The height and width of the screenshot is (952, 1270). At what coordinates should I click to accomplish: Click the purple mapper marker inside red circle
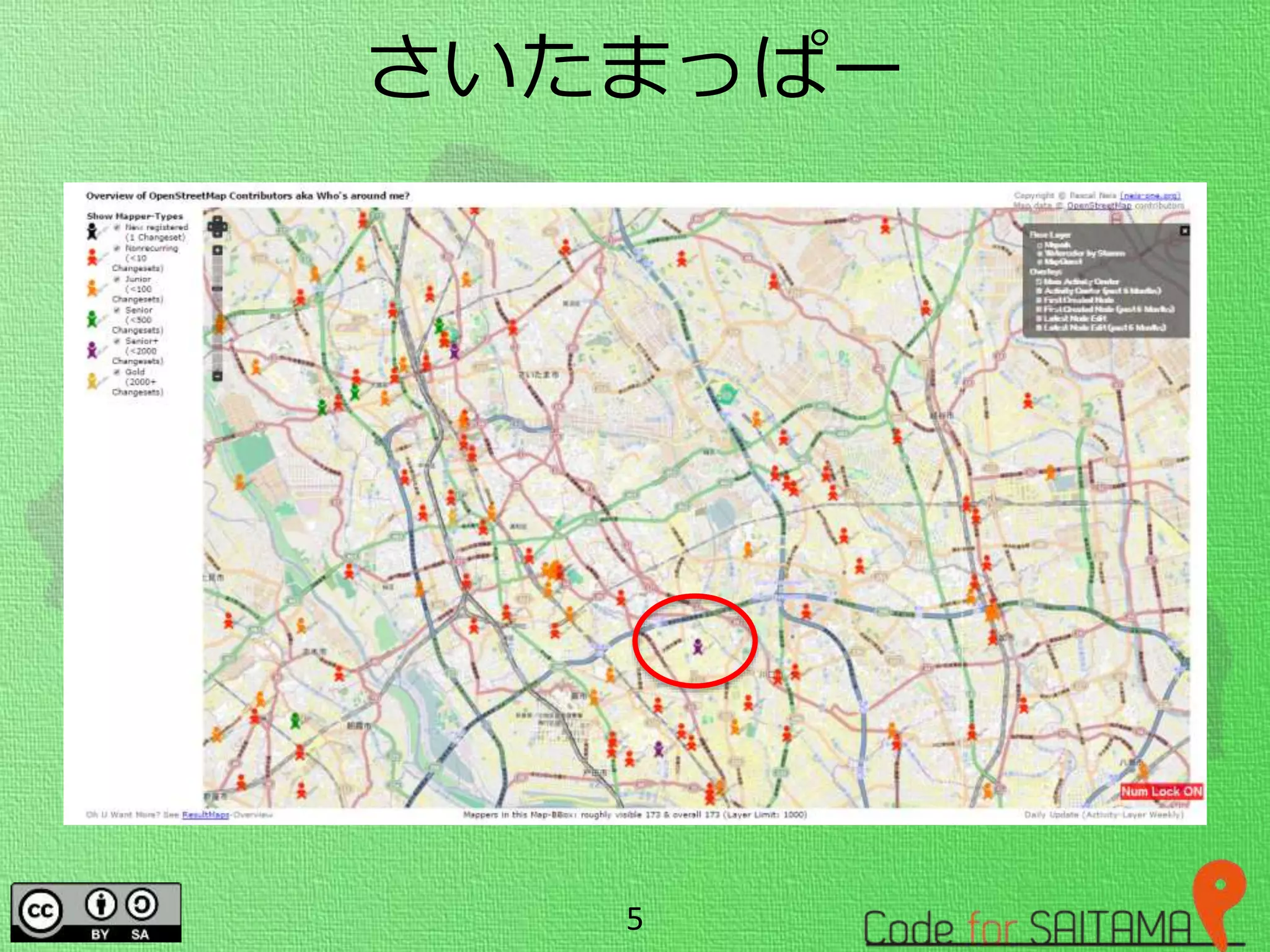698,647
